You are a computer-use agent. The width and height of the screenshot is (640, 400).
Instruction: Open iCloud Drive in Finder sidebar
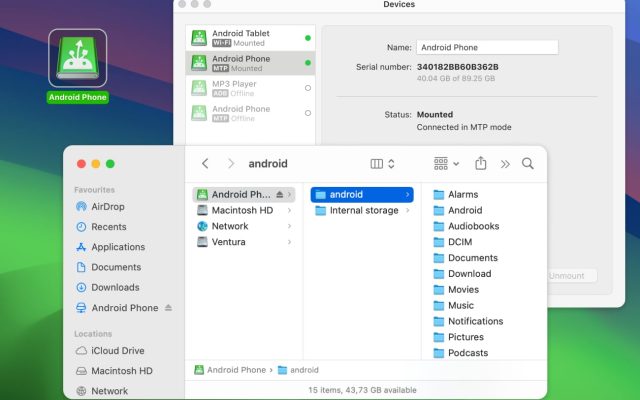point(110,351)
